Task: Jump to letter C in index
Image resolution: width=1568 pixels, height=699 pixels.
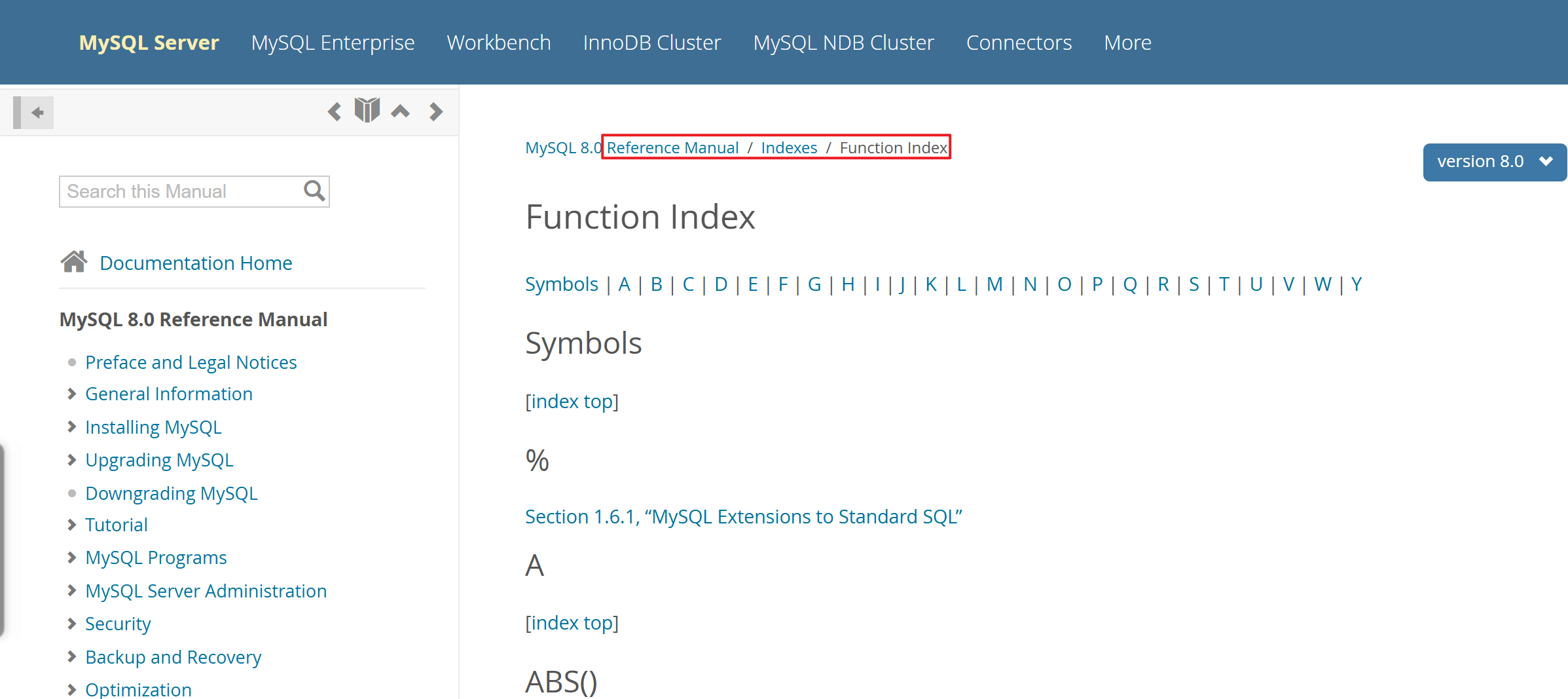Action: 689,284
